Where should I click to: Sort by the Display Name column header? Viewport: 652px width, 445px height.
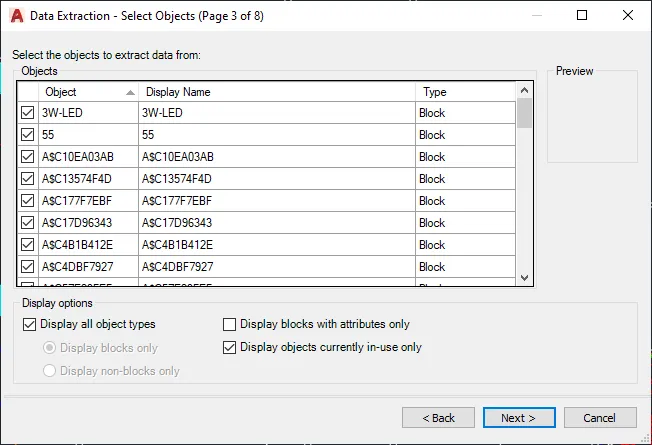(277, 92)
